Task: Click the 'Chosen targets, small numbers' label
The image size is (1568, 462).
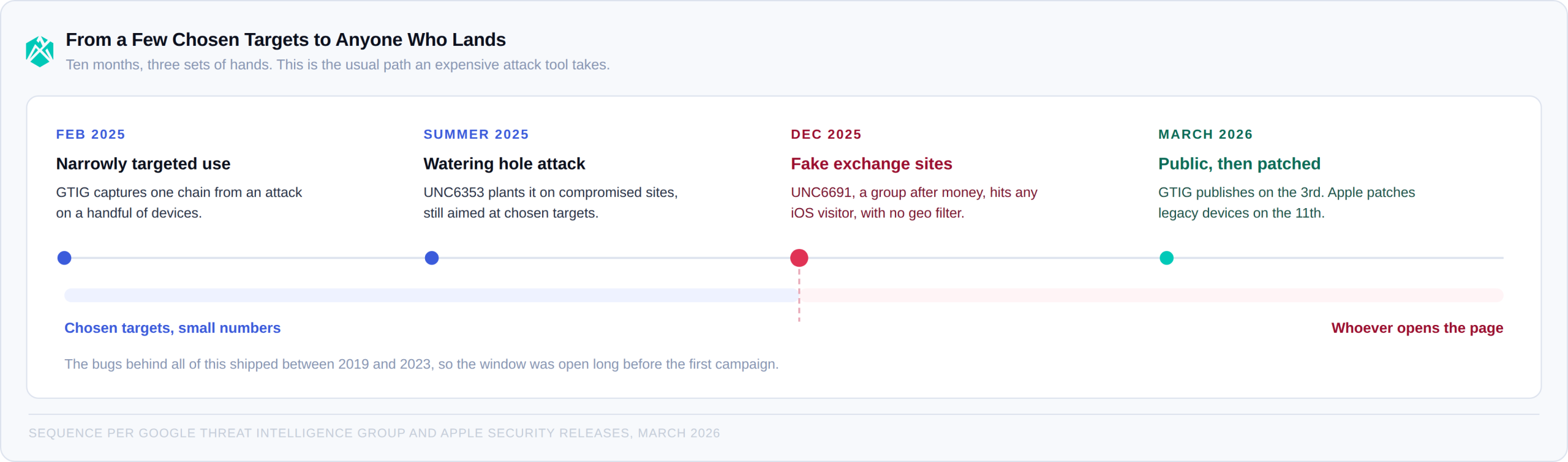Action: coord(173,328)
